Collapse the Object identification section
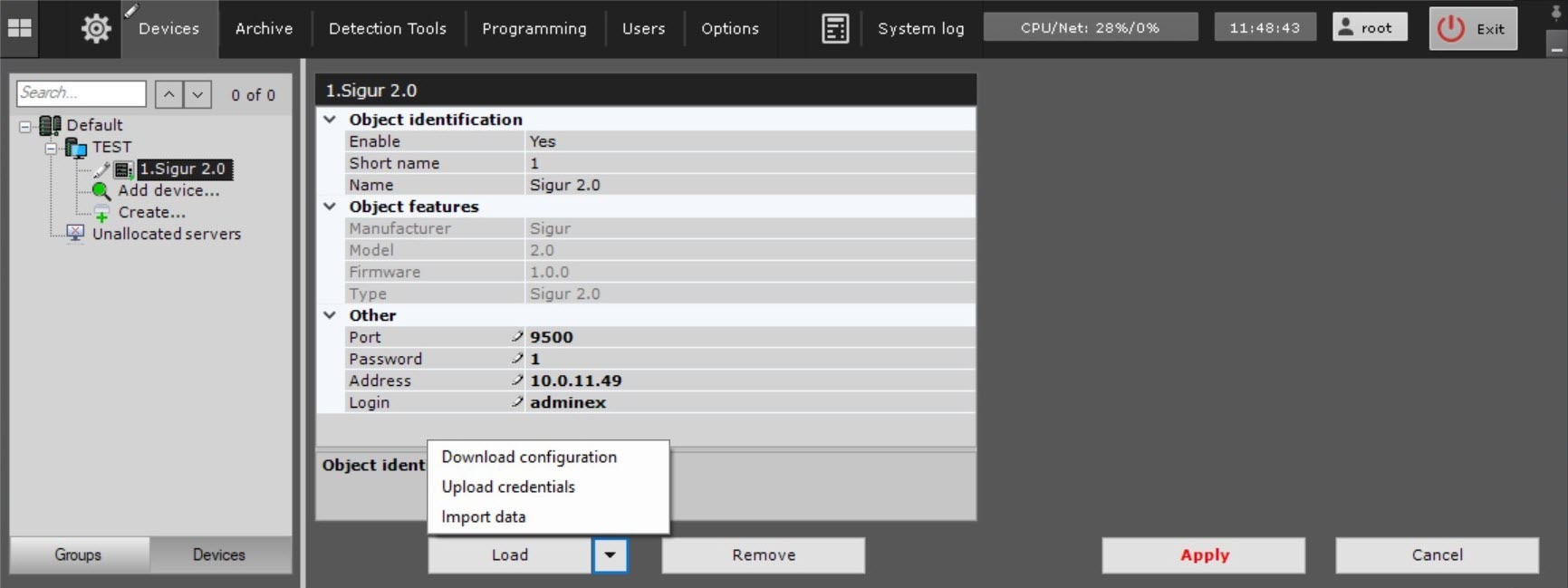 coord(331,120)
